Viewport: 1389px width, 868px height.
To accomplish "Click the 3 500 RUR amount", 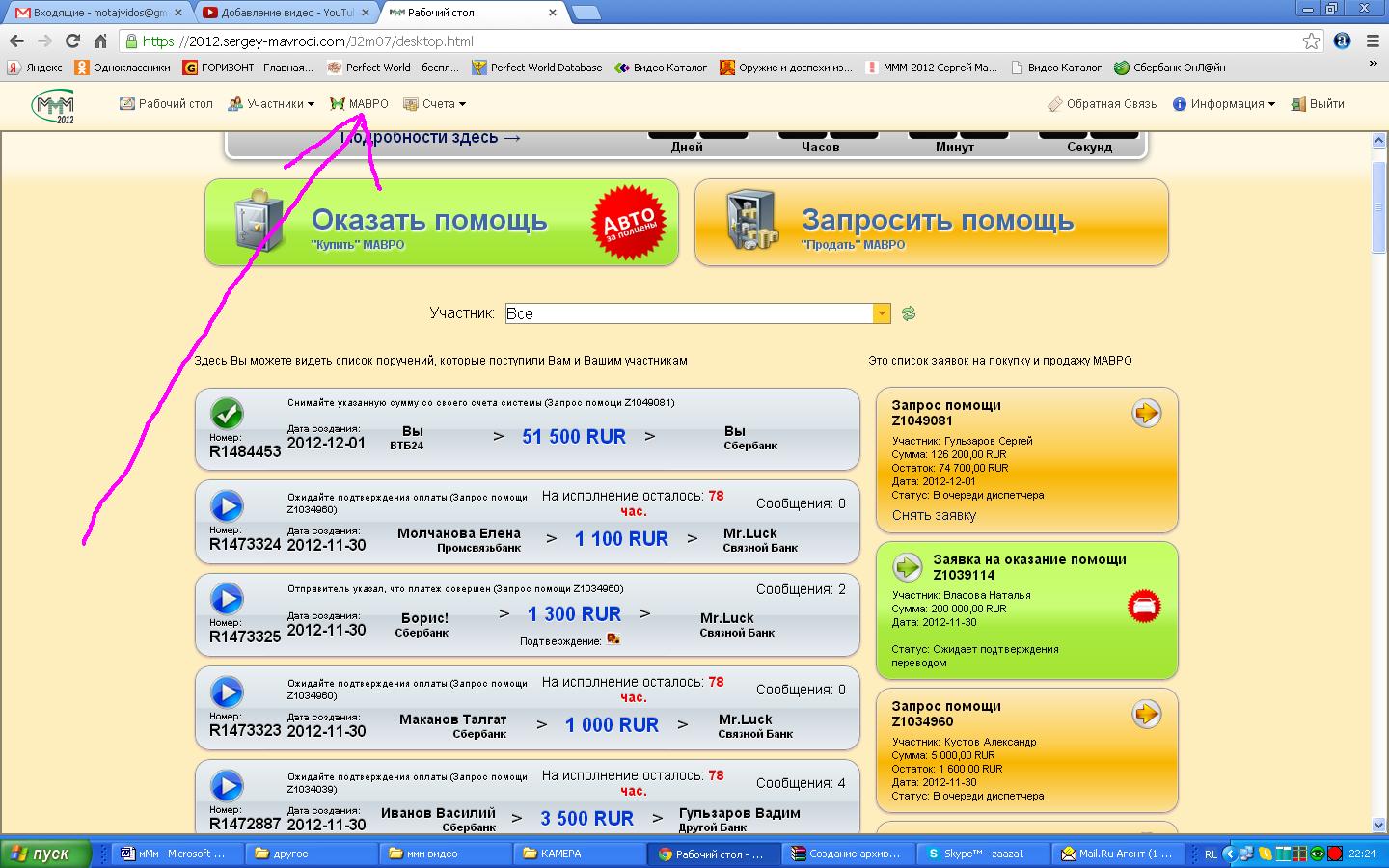I will point(586,819).
